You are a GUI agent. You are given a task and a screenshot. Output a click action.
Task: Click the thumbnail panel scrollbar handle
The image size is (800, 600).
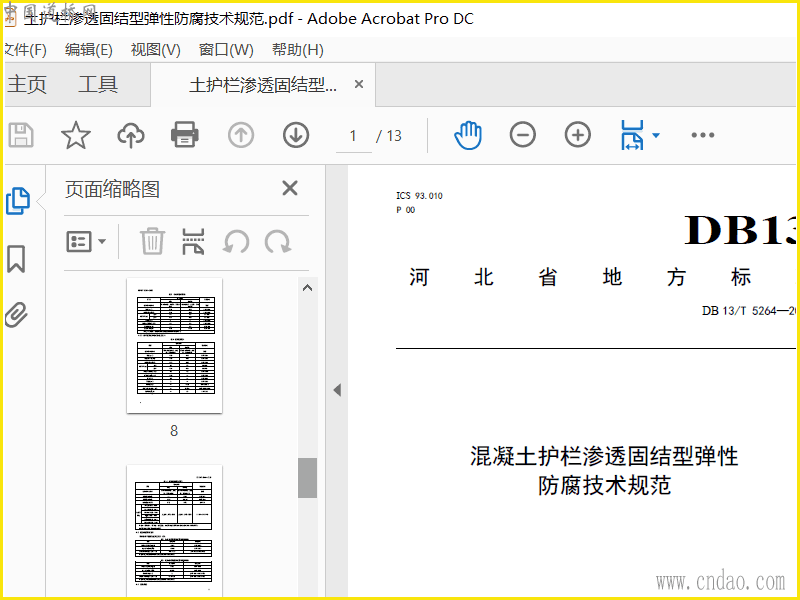(x=307, y=478)
